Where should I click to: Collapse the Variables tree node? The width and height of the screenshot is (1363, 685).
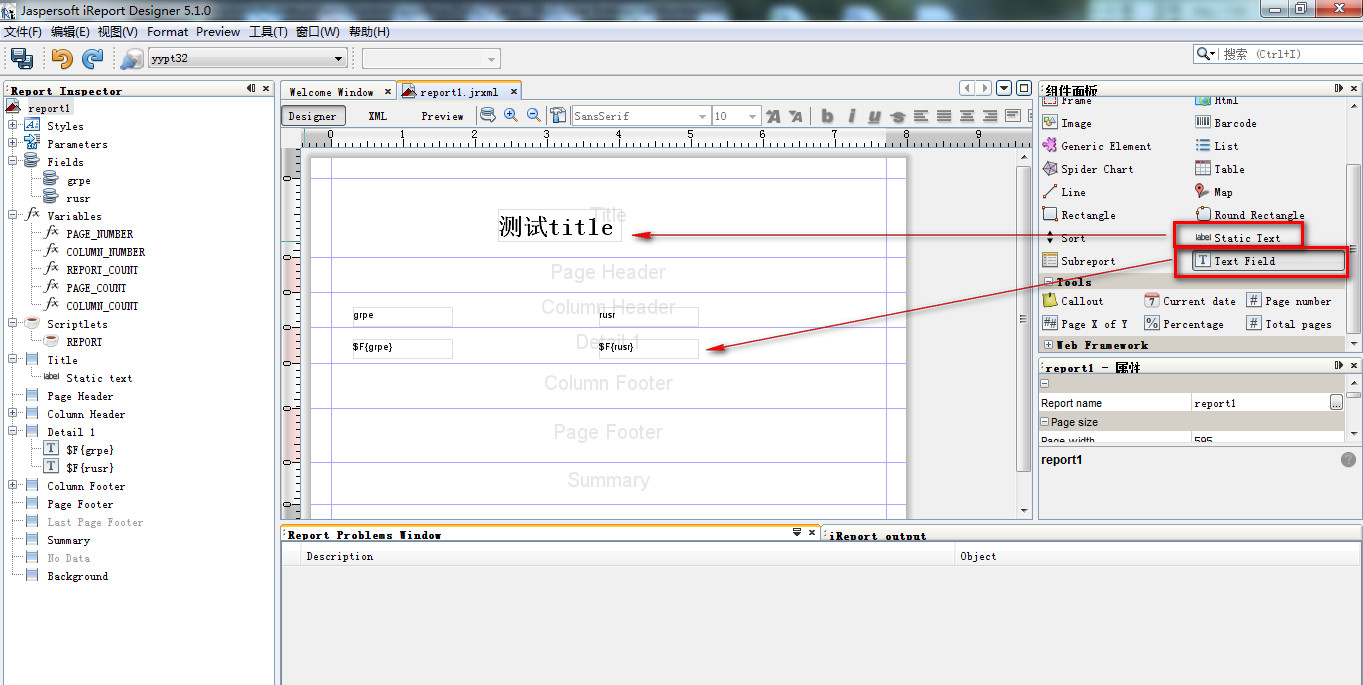point(13,215)
